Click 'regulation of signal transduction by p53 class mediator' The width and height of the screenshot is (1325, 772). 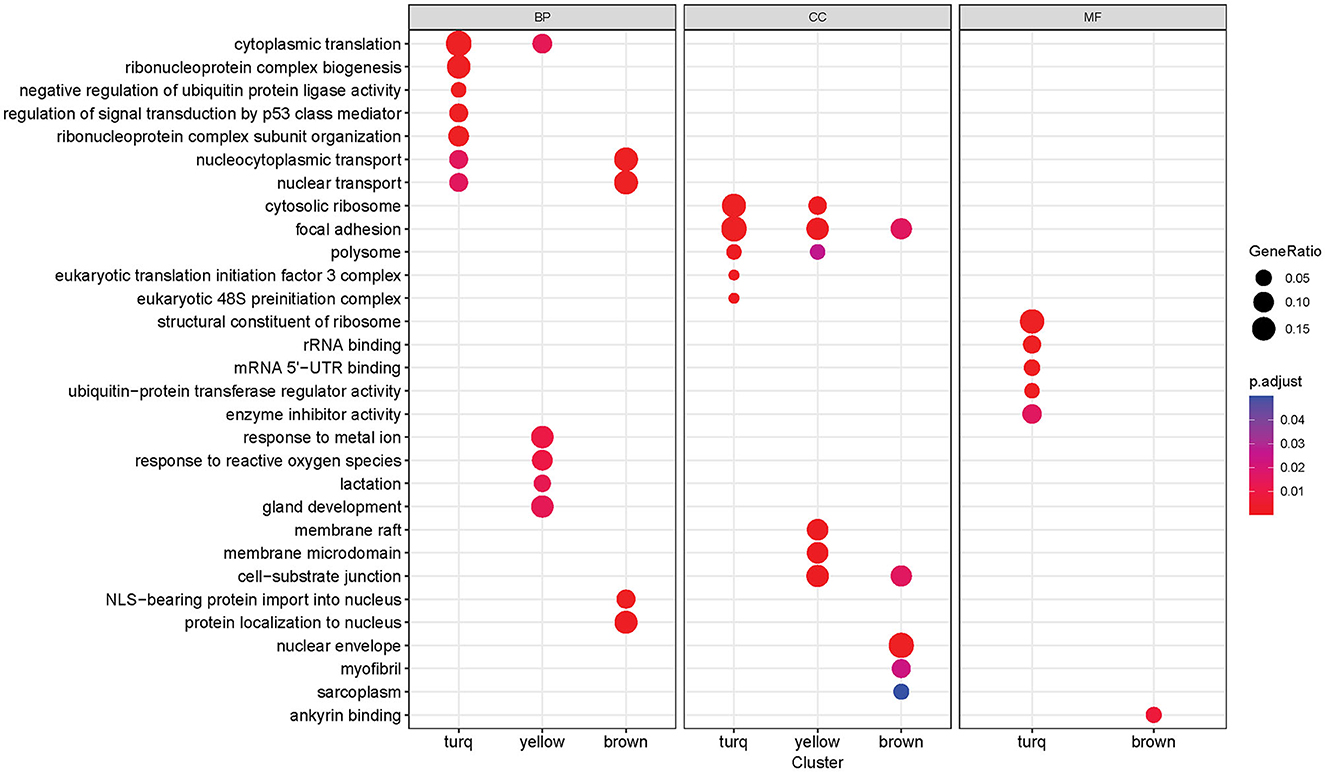click(202, 113)
